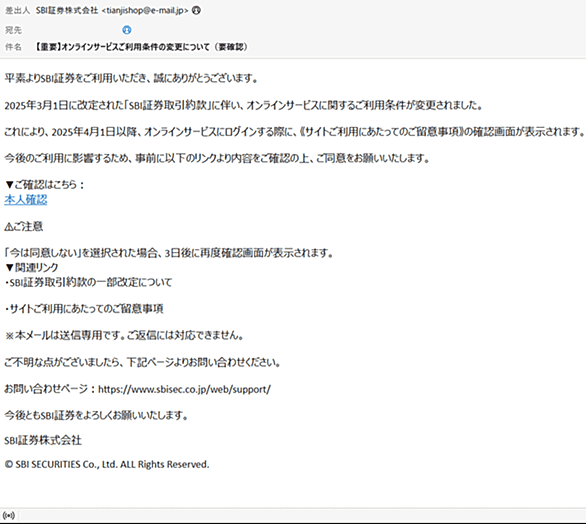Click the ▼関連リンク heading
586x524 pixels.
pos(32,268)
